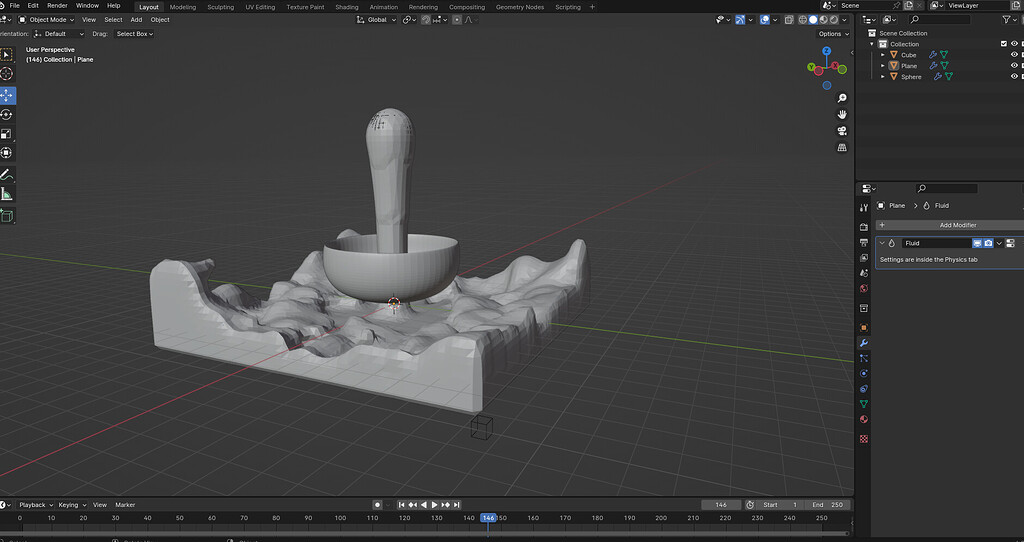Open the Particles properties tab
Screen dimensions: 1024x542
click(x=864, y=359)
